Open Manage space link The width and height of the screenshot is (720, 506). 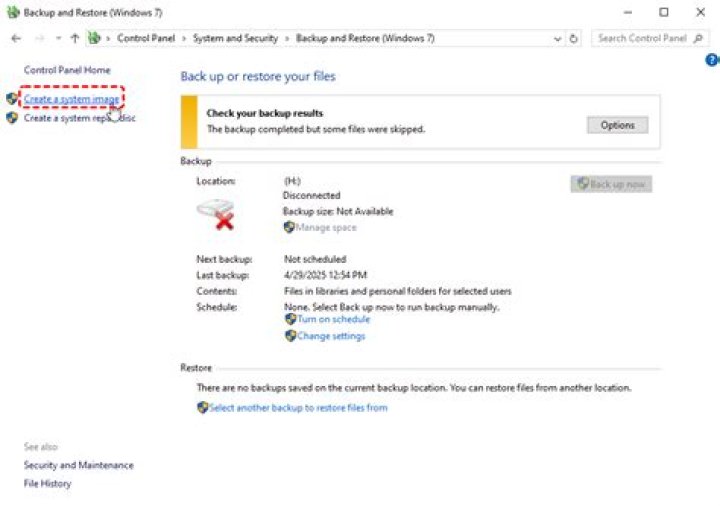pyautogui.click(x=326, y=227)
